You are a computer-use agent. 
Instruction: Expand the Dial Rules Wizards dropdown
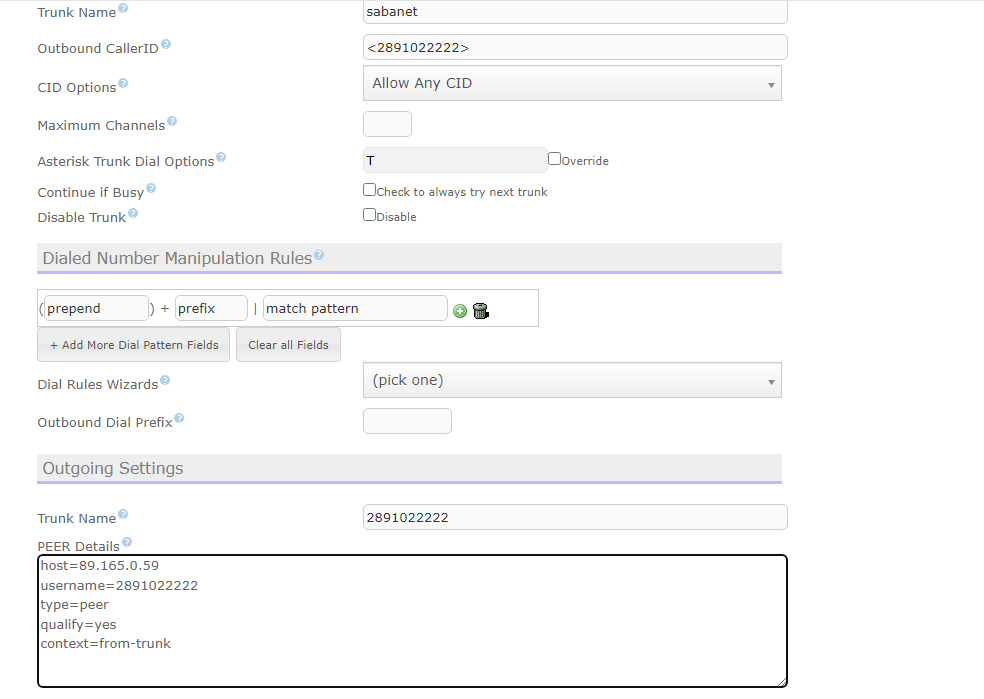click(x=571, y=381)
